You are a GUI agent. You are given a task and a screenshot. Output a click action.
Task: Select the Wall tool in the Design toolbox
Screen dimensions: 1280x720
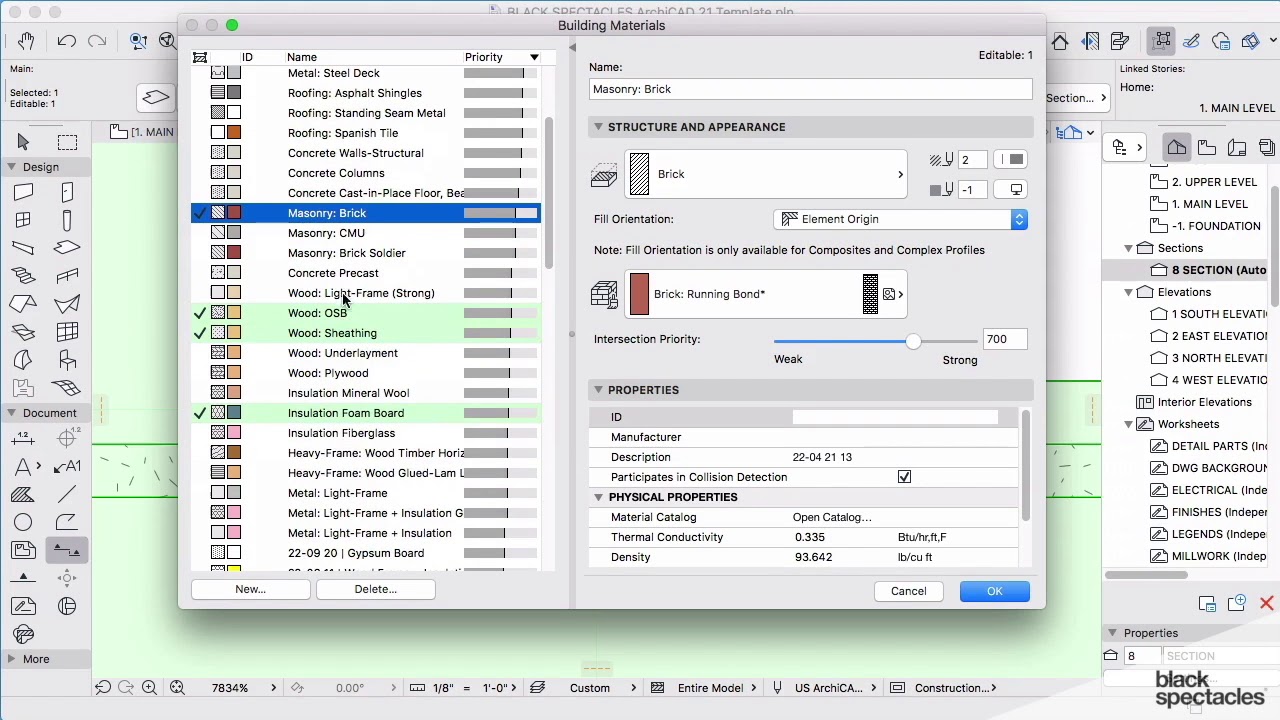pos(24,192)
